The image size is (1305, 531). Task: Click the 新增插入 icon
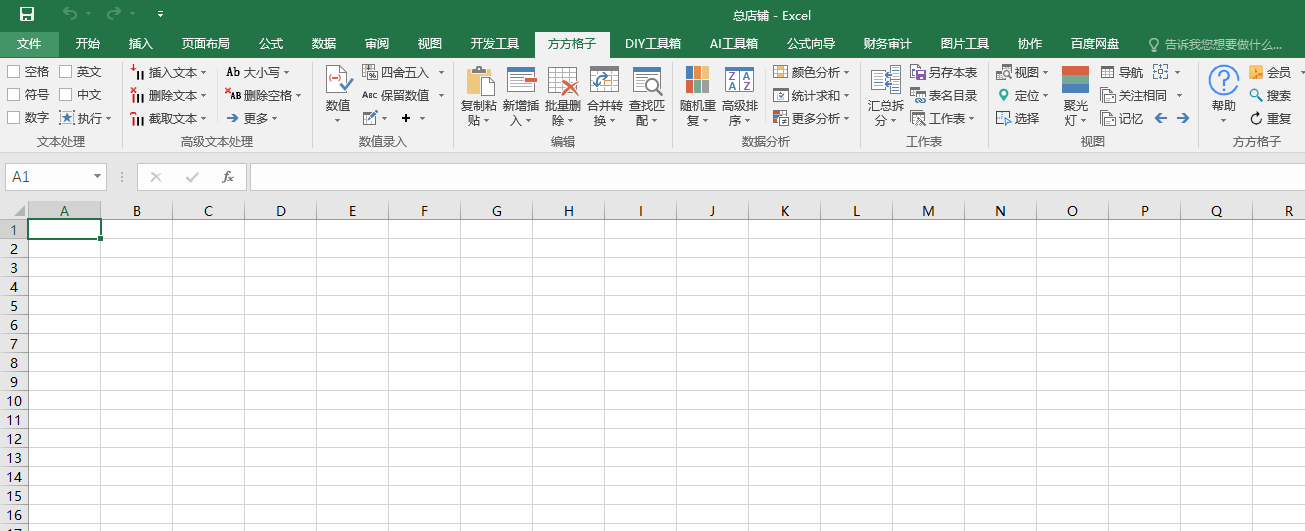(x=521, y=81)
